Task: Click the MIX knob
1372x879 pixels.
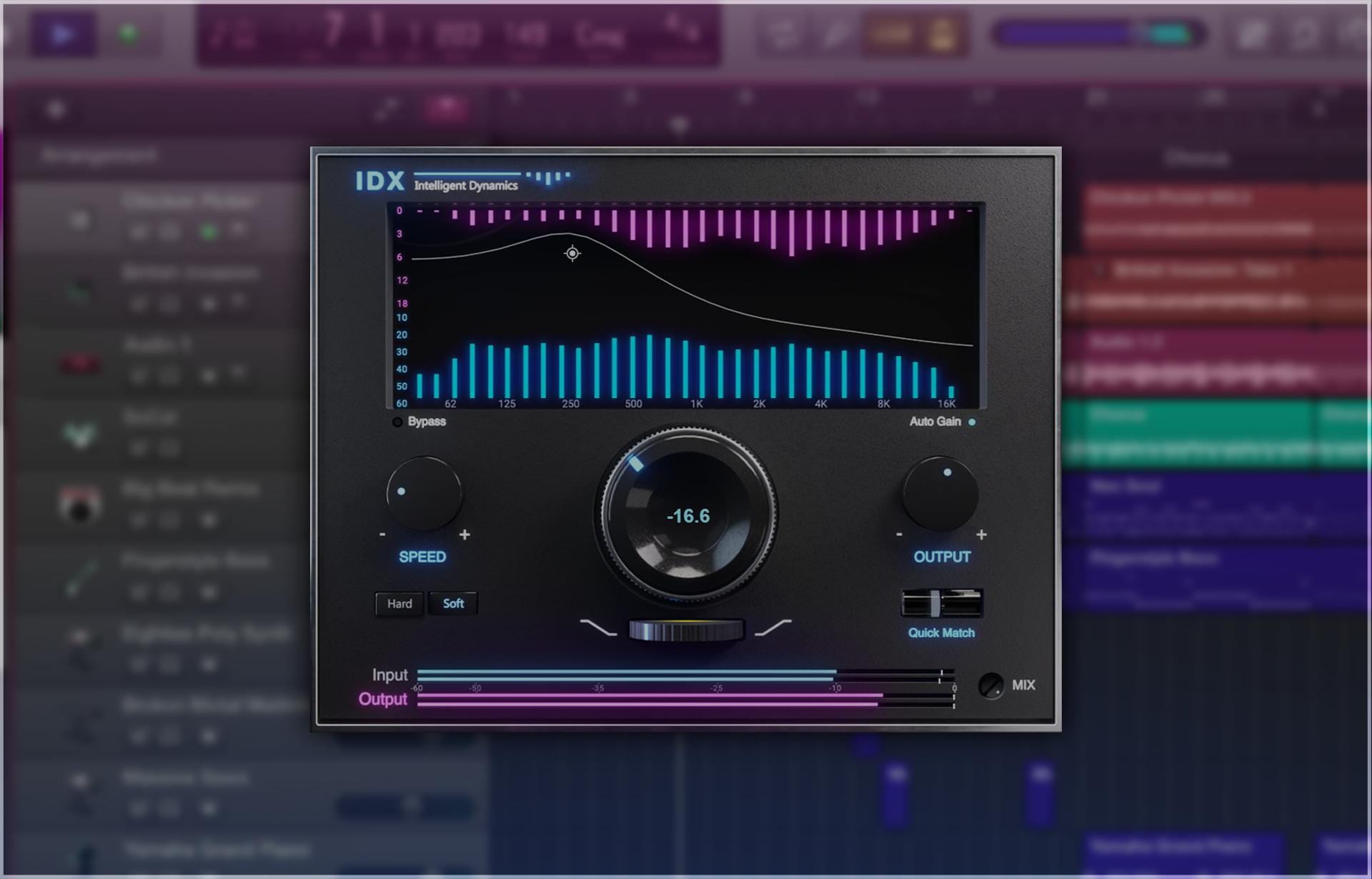Action: point(990,686)
